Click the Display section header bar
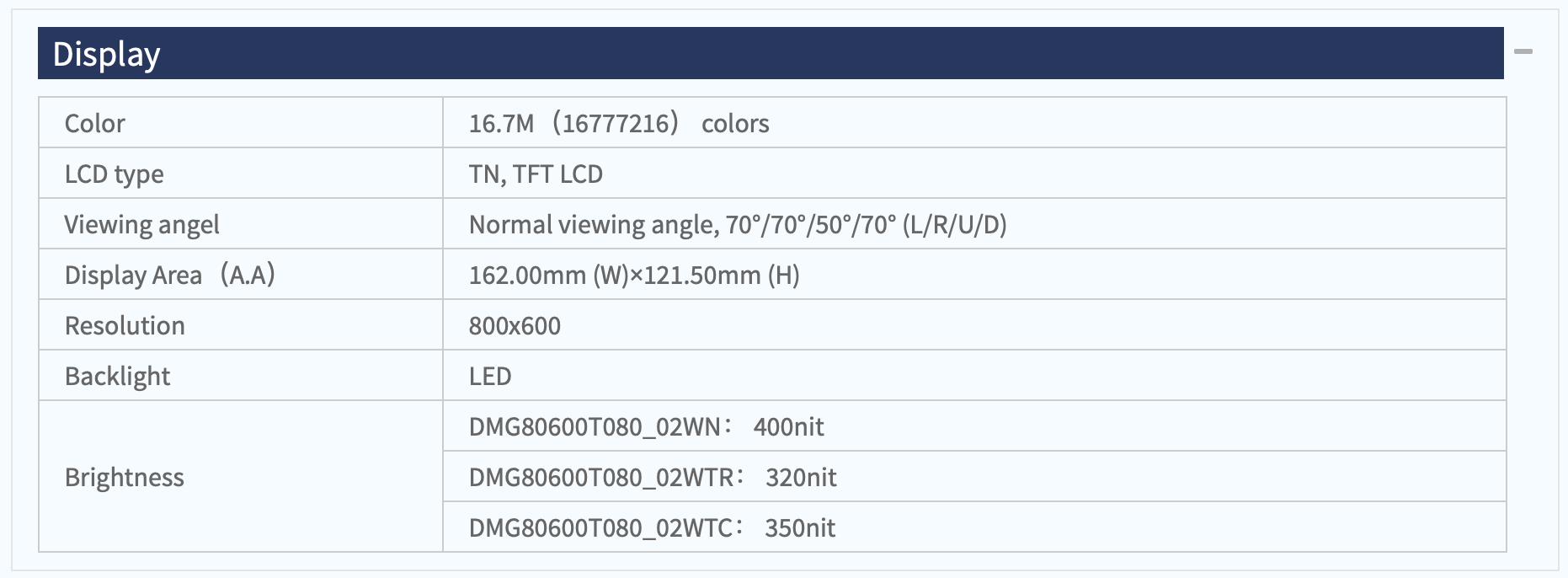 point(771,53)
